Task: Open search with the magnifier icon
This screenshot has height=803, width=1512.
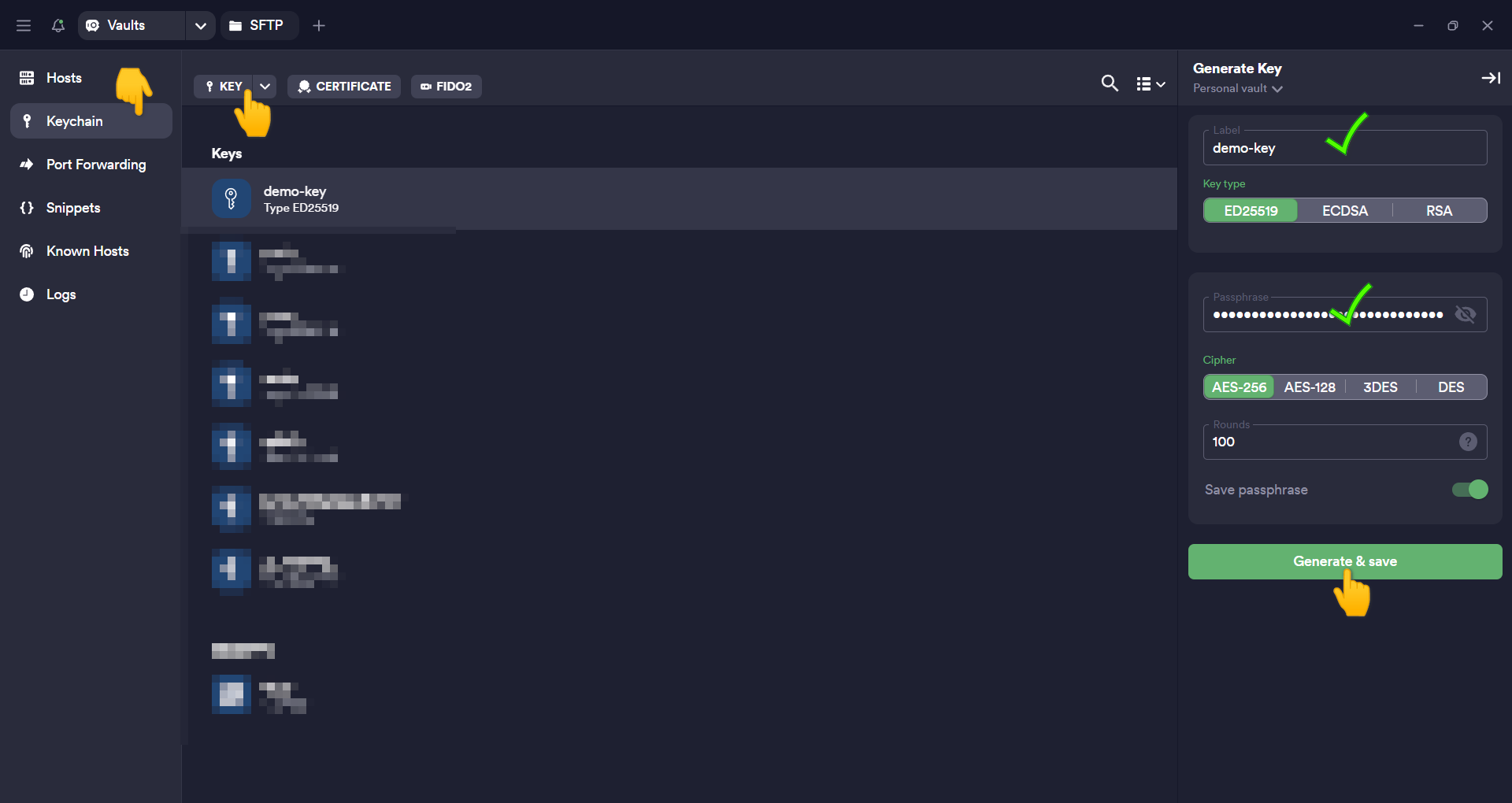Action: tap(1109, 83)
